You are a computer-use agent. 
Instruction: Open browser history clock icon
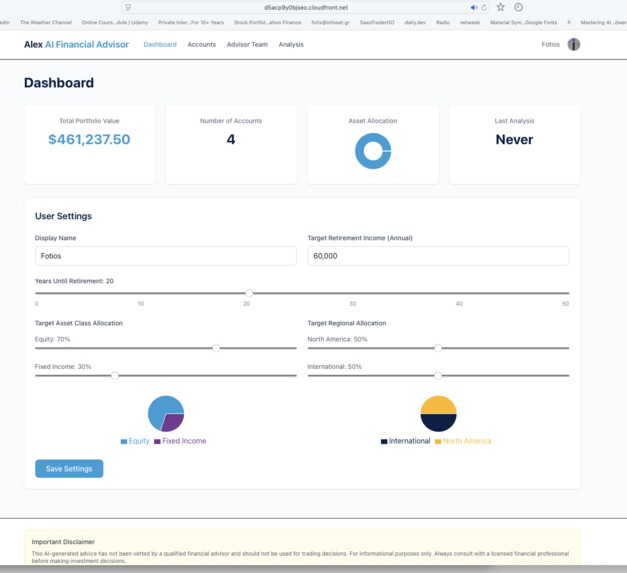tap(518, 7)
